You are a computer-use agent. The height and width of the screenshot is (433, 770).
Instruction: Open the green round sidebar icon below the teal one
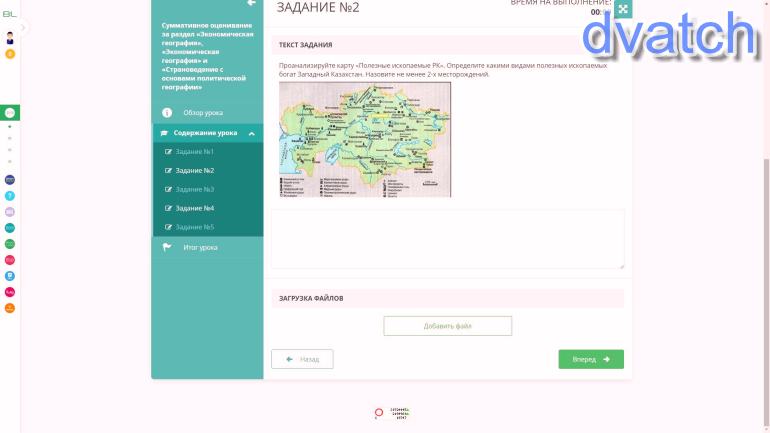10,244
